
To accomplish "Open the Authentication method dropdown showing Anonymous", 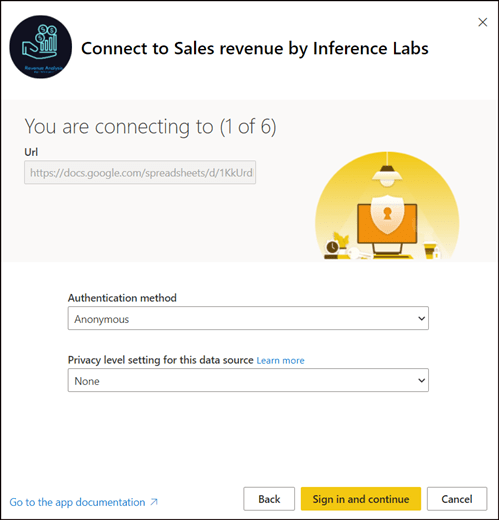I will [248, 318].
